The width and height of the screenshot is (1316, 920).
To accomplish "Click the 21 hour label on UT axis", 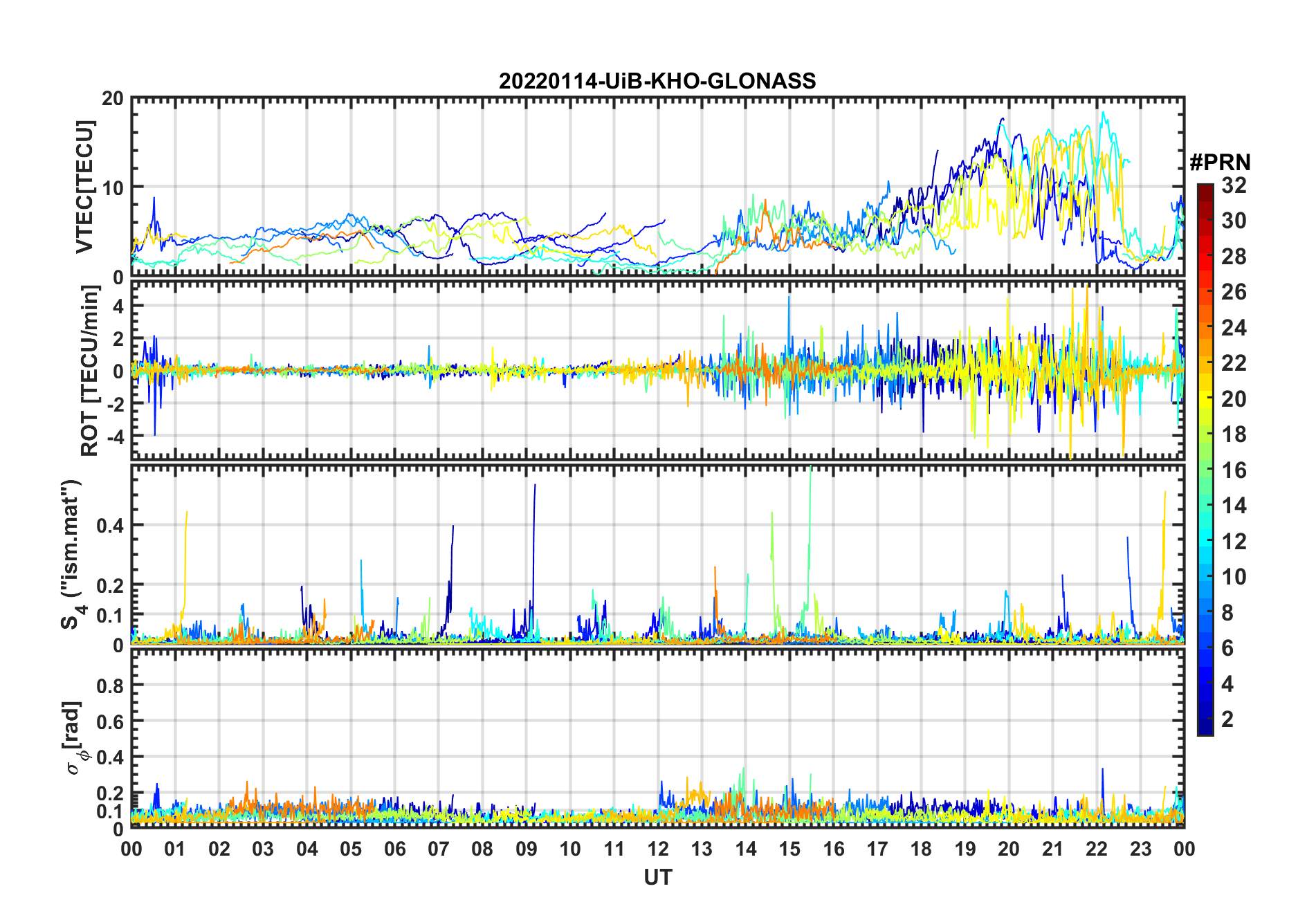I will click(x=1053, y=849).
